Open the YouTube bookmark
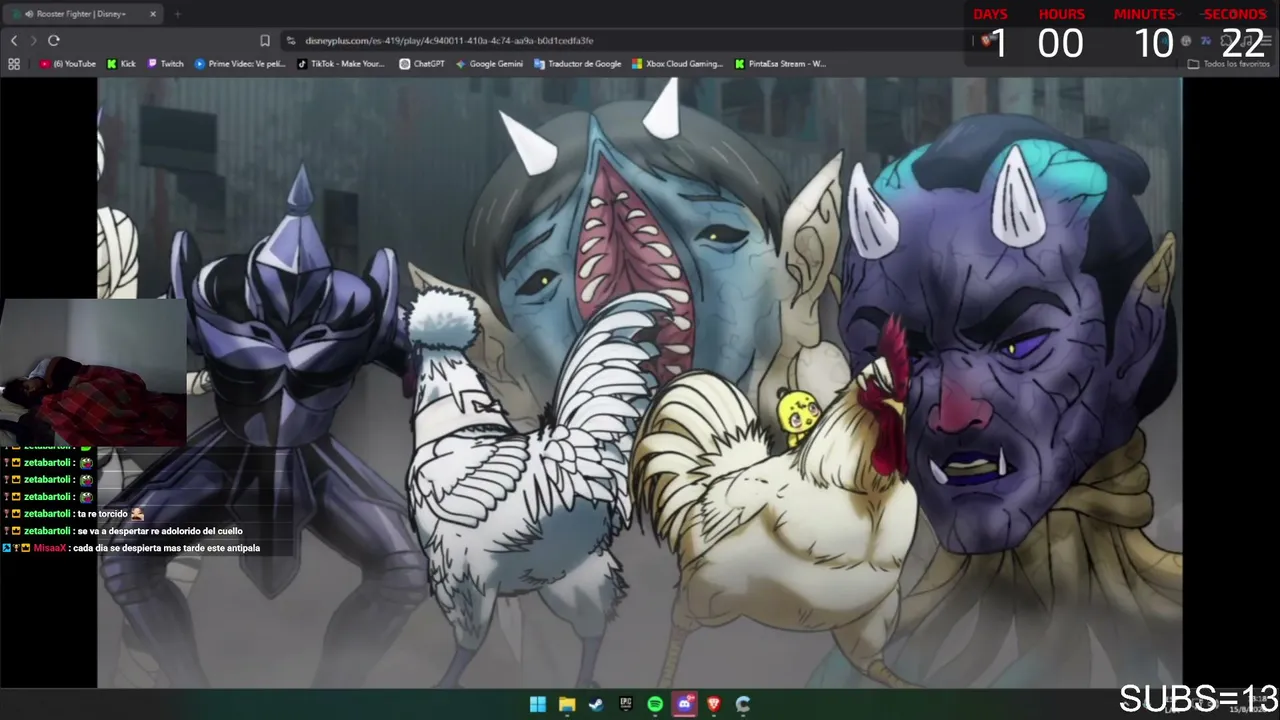 coord(68,64)
